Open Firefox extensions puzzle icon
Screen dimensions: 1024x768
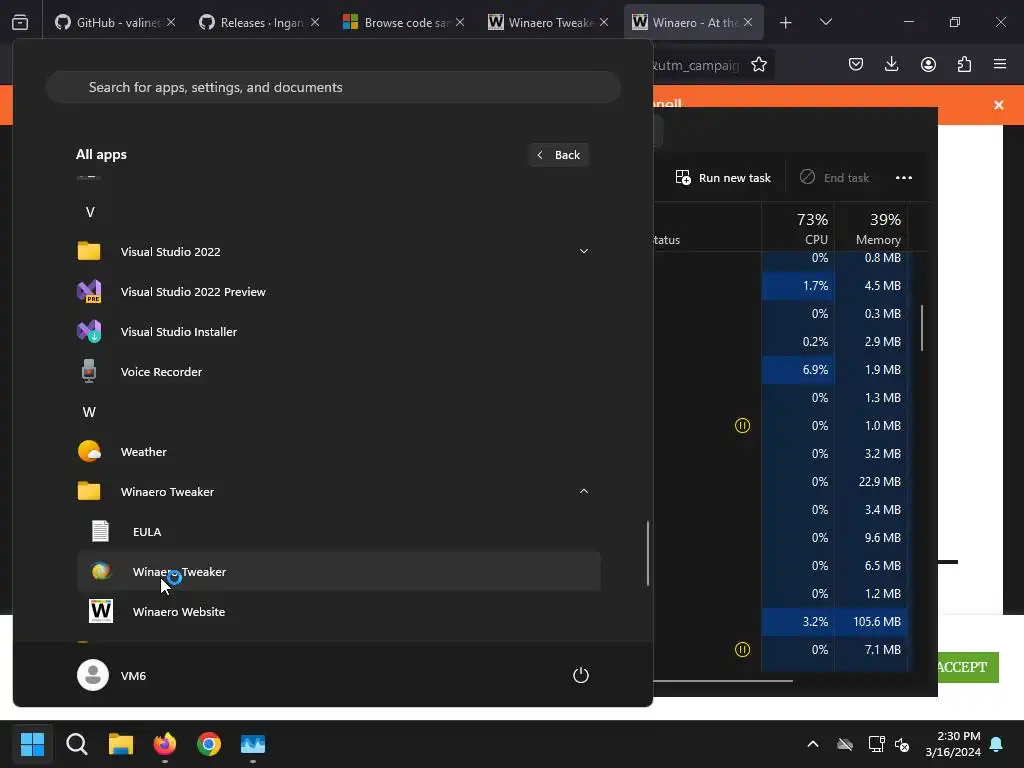tap(964, 64)
